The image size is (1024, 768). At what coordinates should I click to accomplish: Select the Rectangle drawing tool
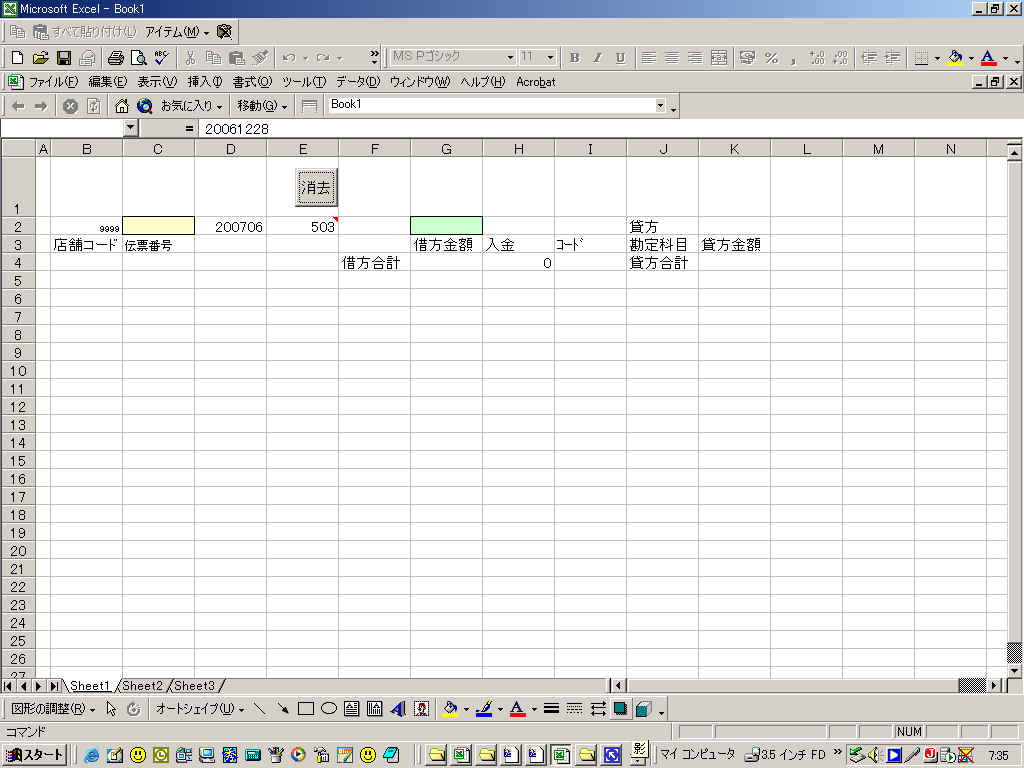click(x=306, y=709)
